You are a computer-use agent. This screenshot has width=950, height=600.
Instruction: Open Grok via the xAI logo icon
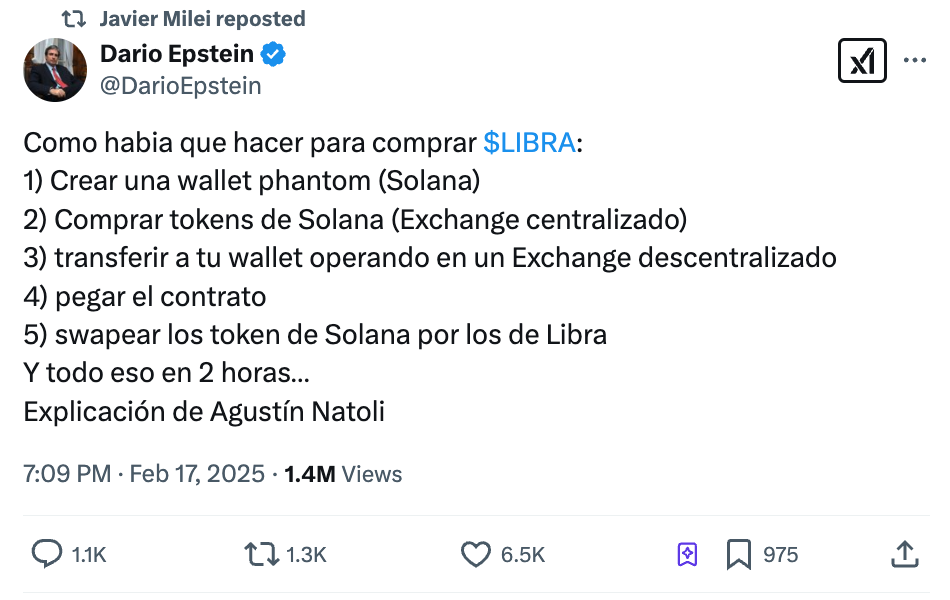click(862, 60)
